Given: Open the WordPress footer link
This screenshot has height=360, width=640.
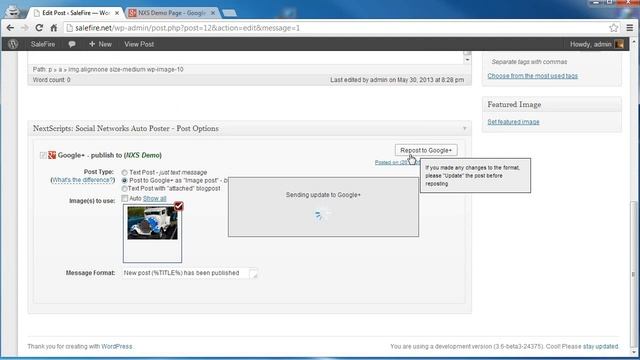Looking at the screenshot, I should (117, 346).
